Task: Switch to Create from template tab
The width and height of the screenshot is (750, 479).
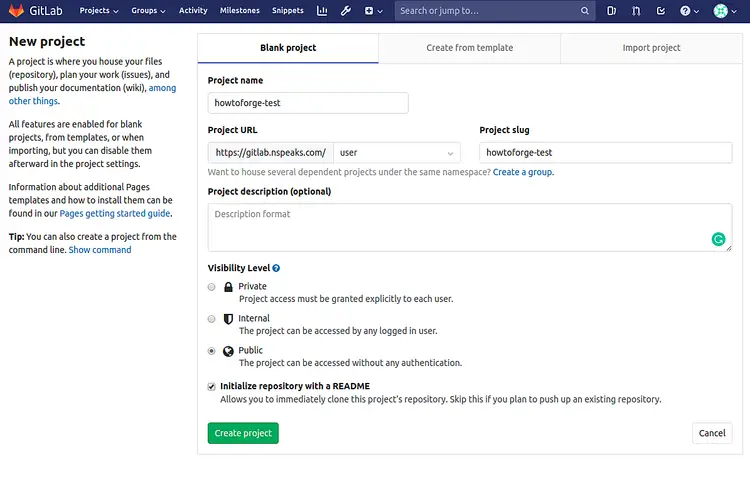Action: (x=469, y=48)
